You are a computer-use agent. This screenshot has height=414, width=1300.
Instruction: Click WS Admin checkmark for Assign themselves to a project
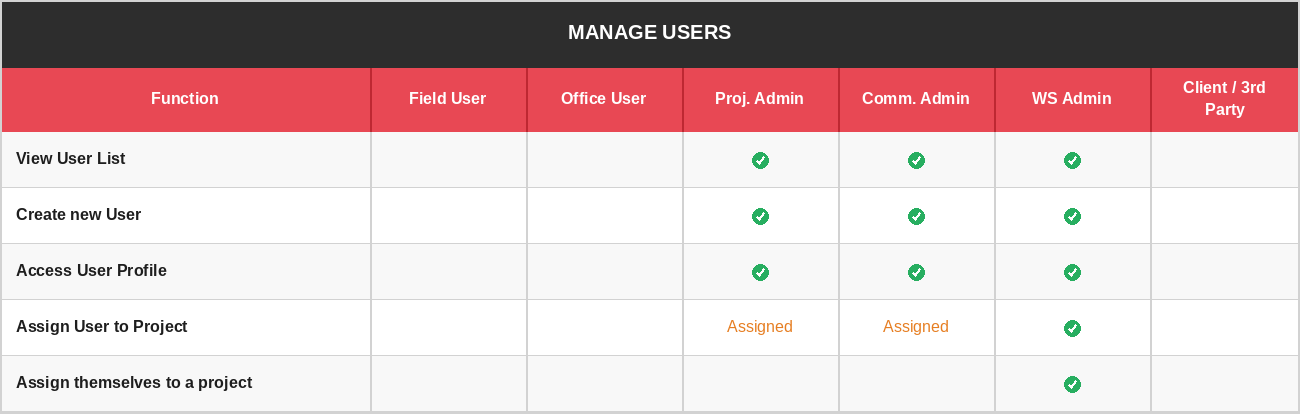coord(1072,384)
